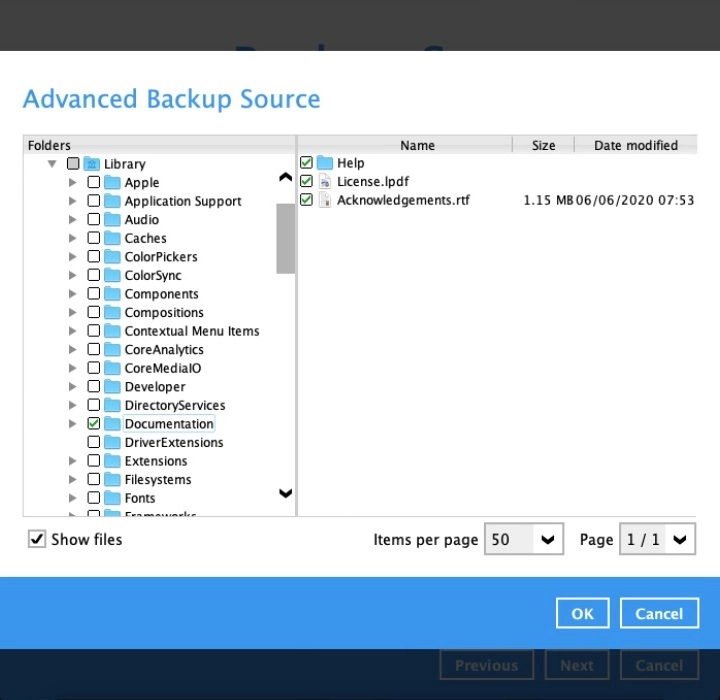Click the folder tree scrollbar thumb
Viewport: 720px width, 700px height.
[286, 238]
